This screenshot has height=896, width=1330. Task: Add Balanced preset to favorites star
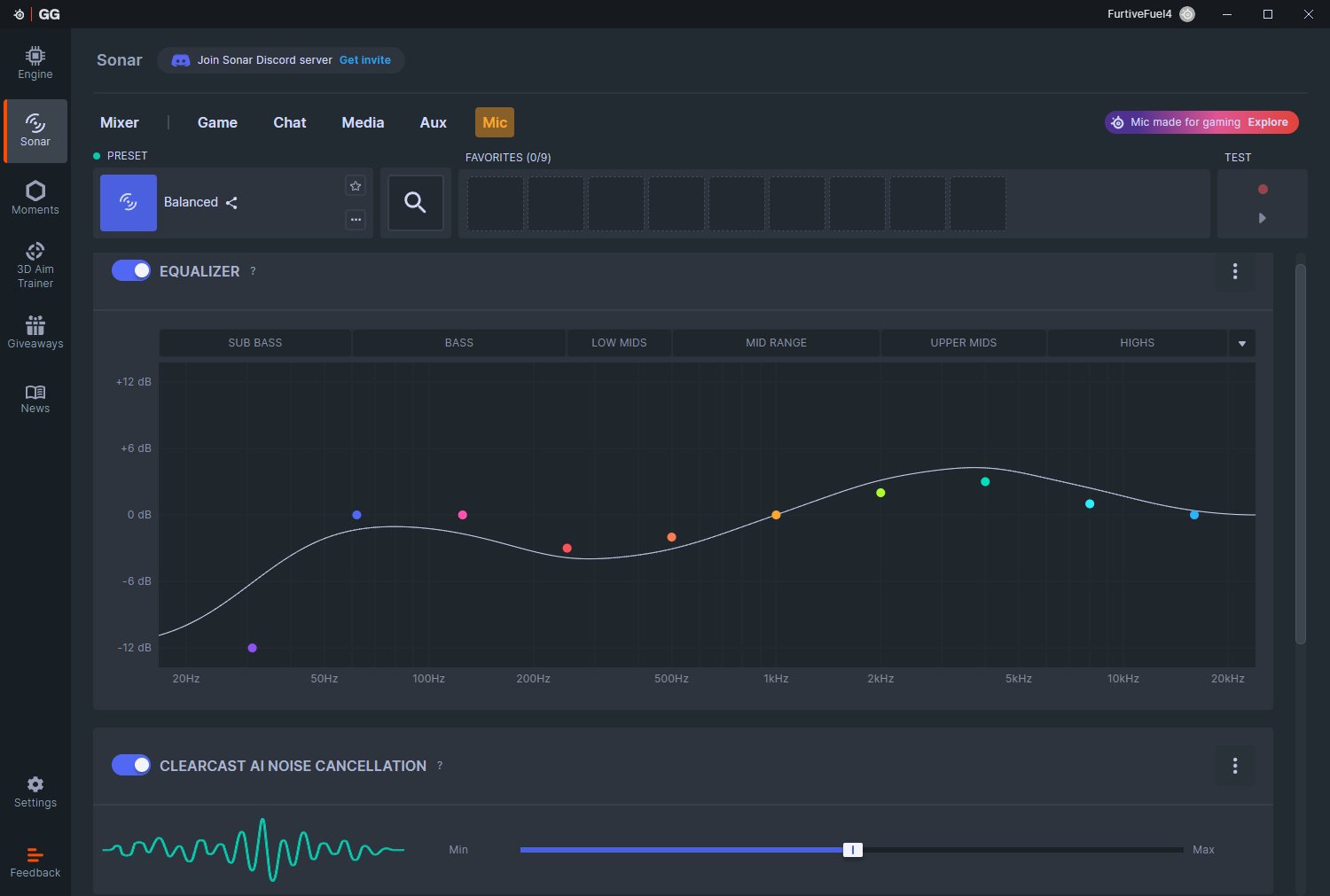coord(356,186)
